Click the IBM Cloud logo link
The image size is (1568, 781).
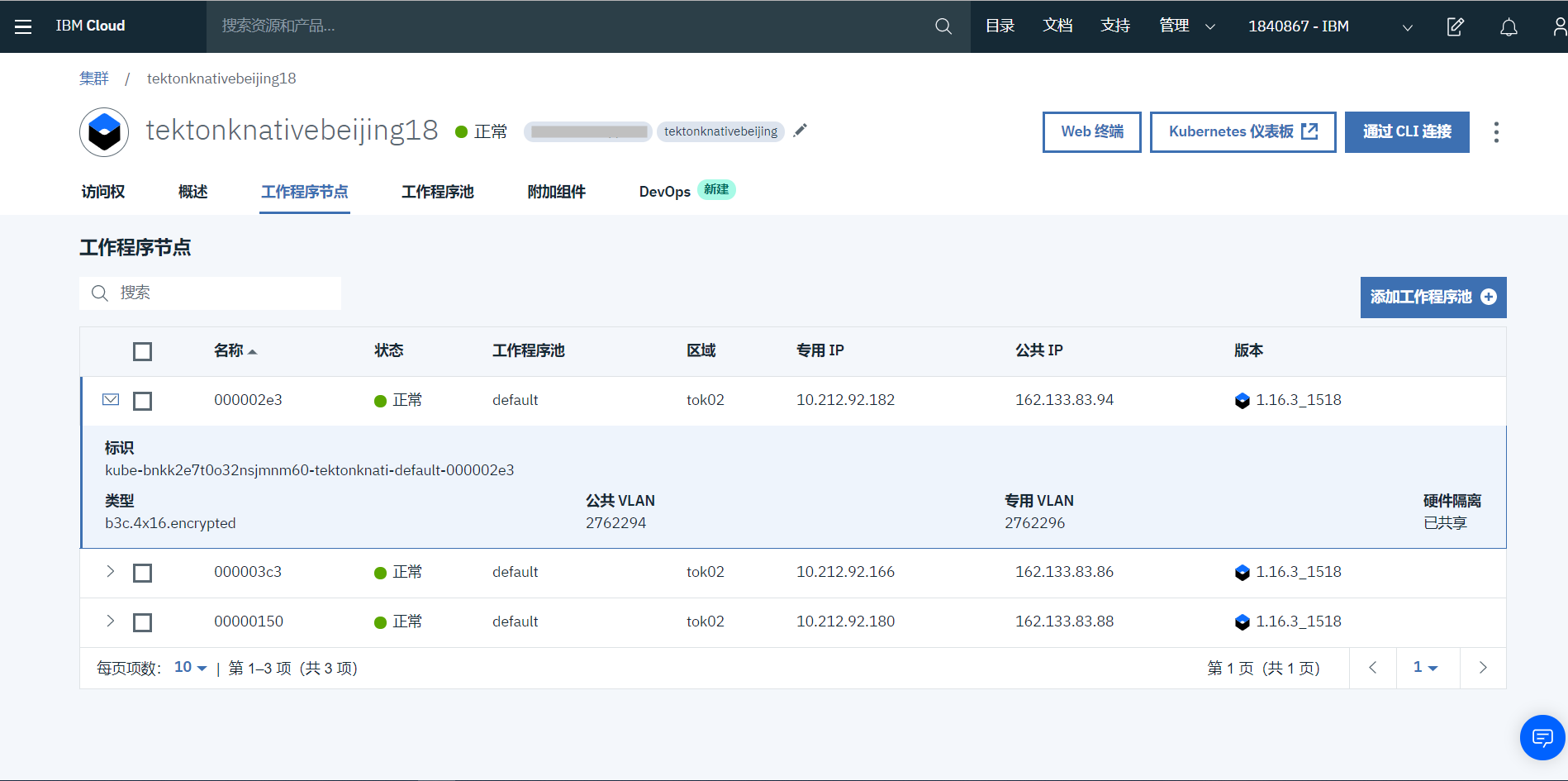[90, 26]
